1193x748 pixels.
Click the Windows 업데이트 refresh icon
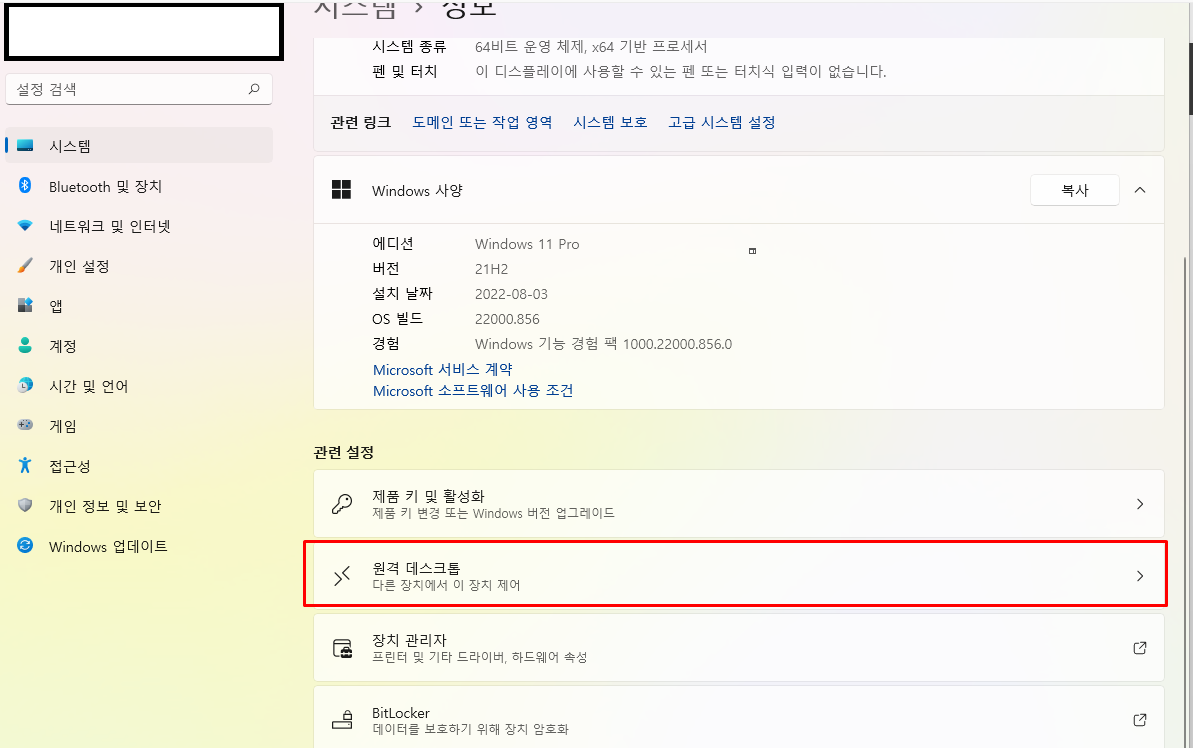pyautogui.click(x=25, y=546)
